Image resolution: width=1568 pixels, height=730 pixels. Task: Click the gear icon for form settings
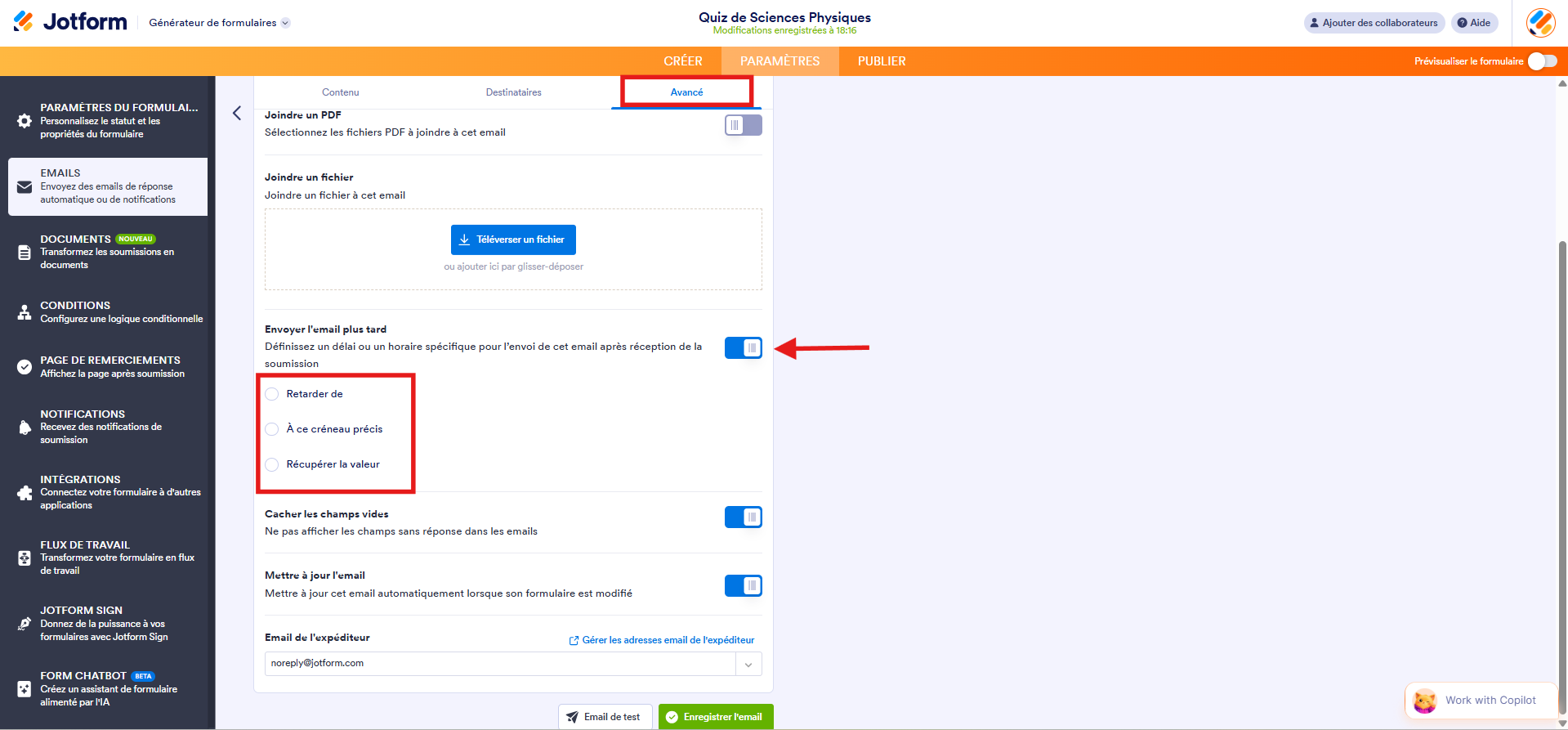click(x=25, y=121)
